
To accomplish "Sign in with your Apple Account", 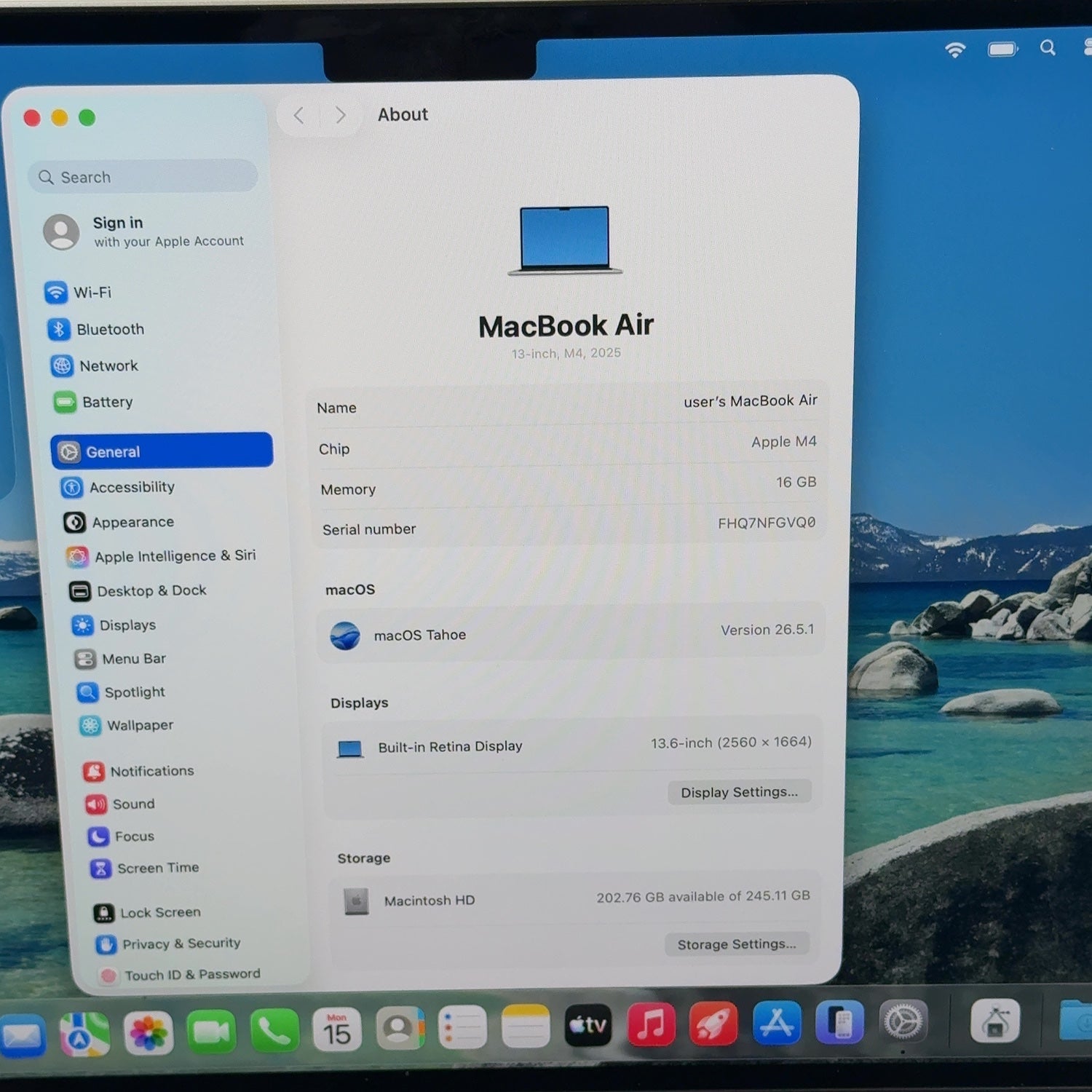I will [144, 232].
